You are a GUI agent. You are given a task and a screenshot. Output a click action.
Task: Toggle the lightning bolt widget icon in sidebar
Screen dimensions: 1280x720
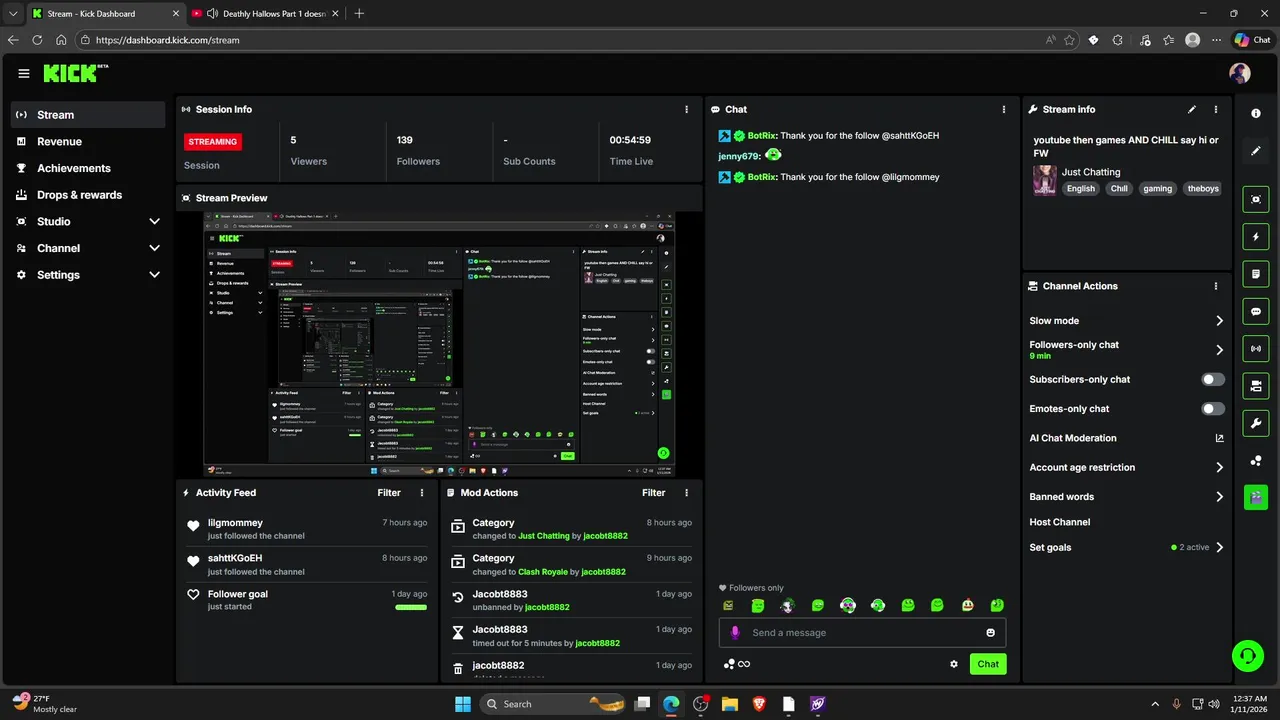(1256, 237)
